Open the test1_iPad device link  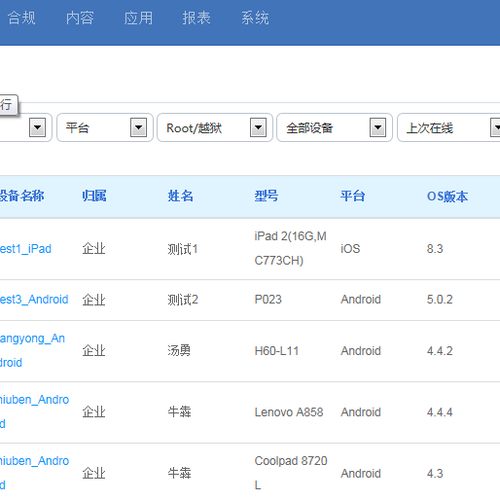pyautogui.click(x=25, y=249)
